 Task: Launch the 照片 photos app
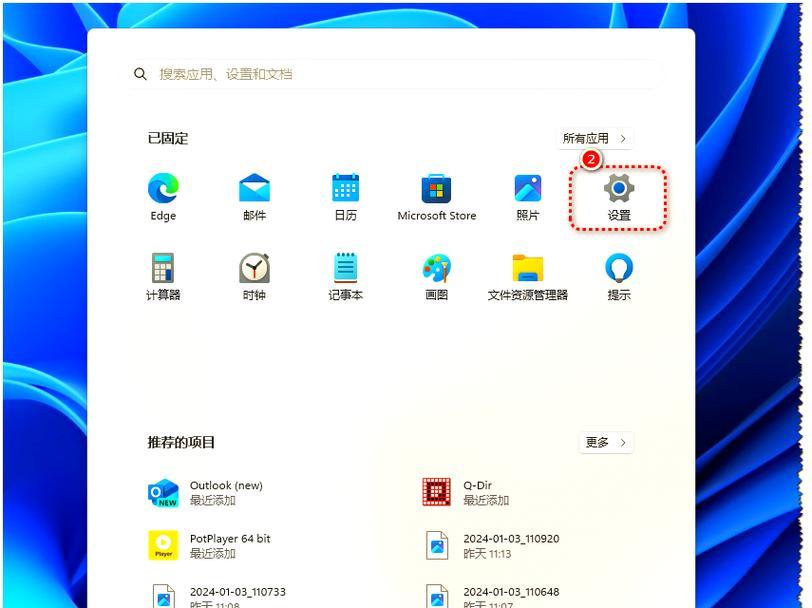pyautogui.click(x=528, y=197)
